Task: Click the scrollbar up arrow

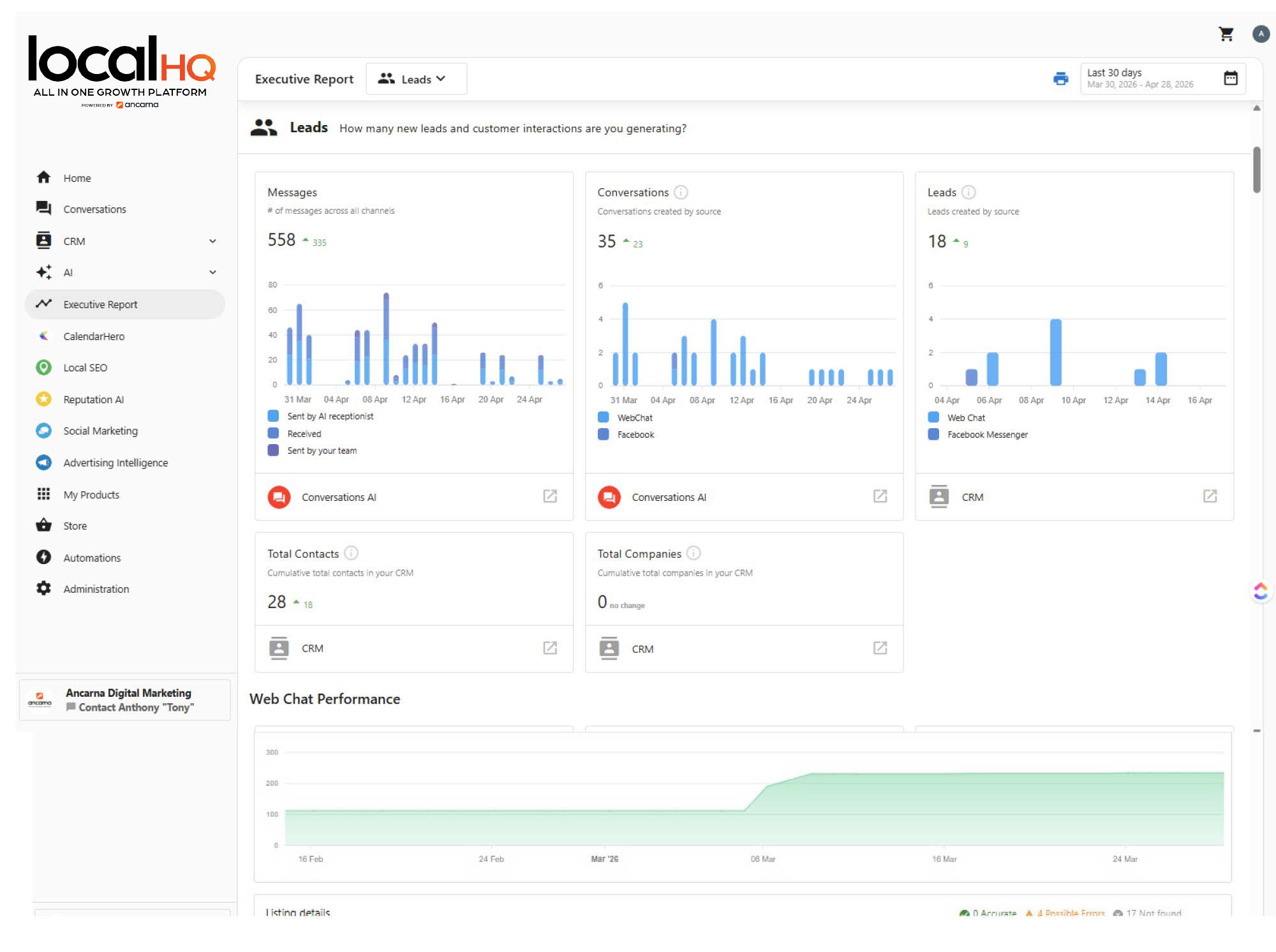Action: click(x=1256, y=108)
